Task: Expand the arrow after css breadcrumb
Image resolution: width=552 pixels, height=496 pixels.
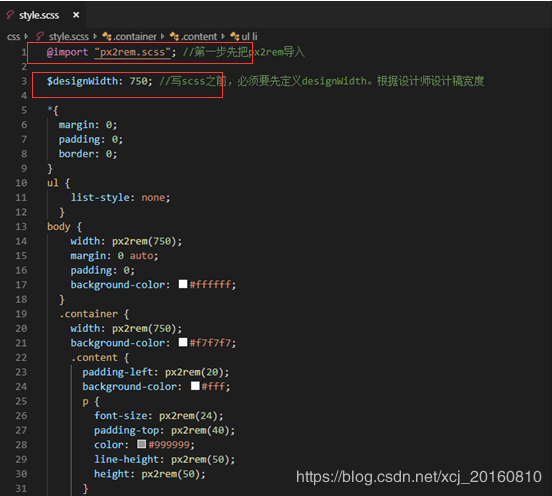Action: coord(26,36)
